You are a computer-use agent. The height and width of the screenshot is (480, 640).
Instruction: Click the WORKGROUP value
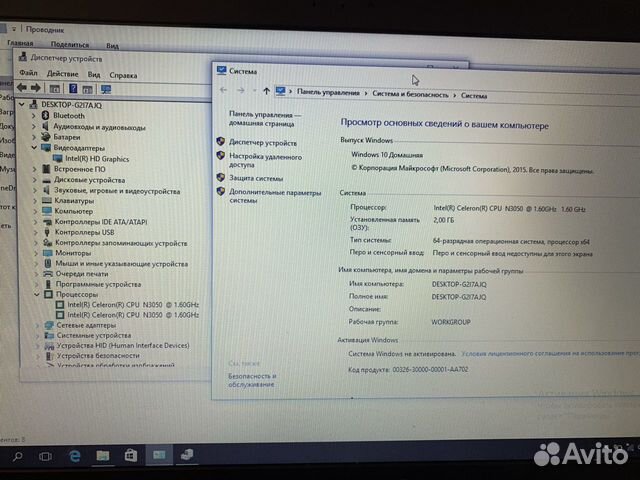[451, 322]
